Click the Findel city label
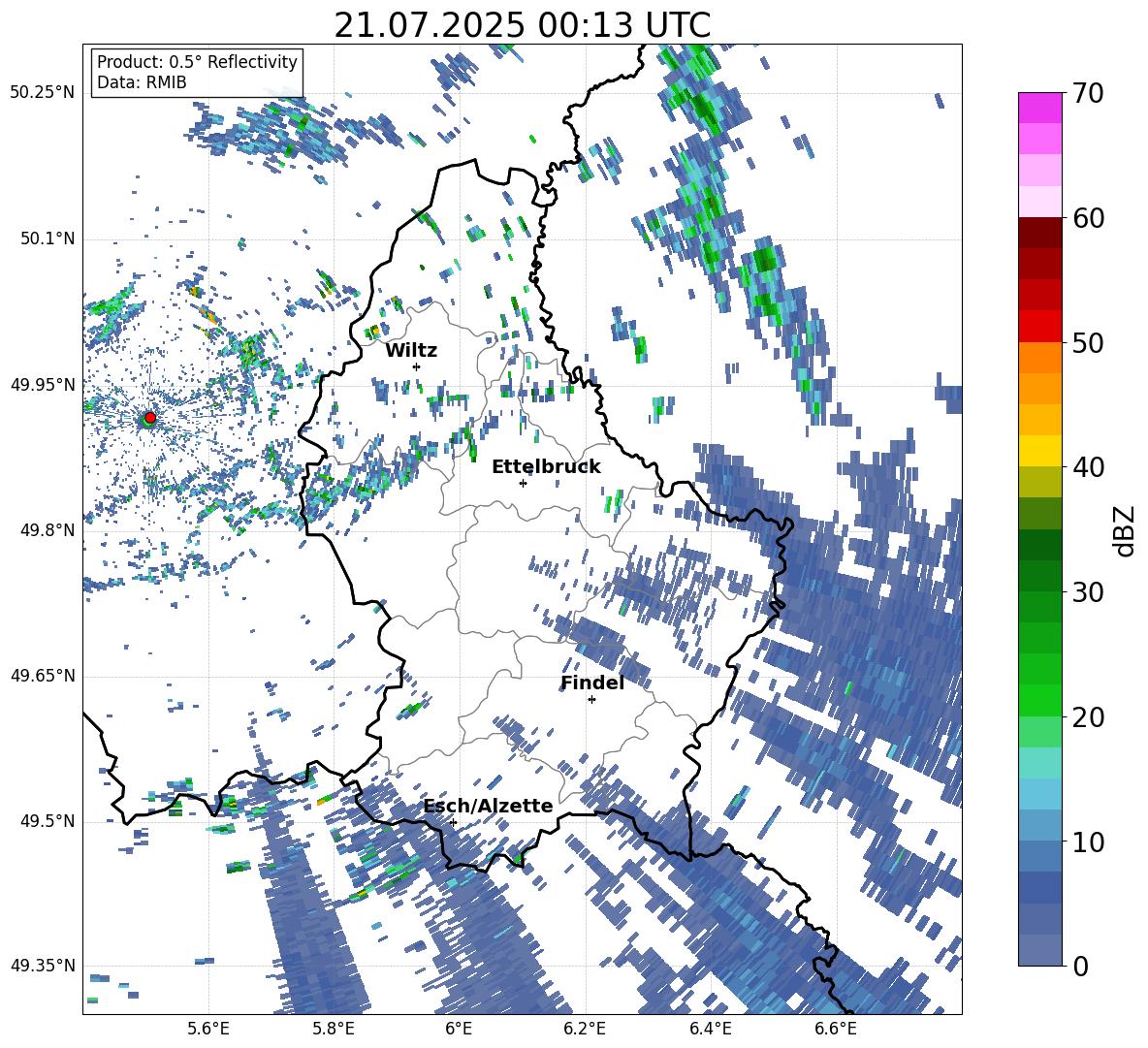1148x1048 pixels. pyautogui.click(x=592, y=683)
